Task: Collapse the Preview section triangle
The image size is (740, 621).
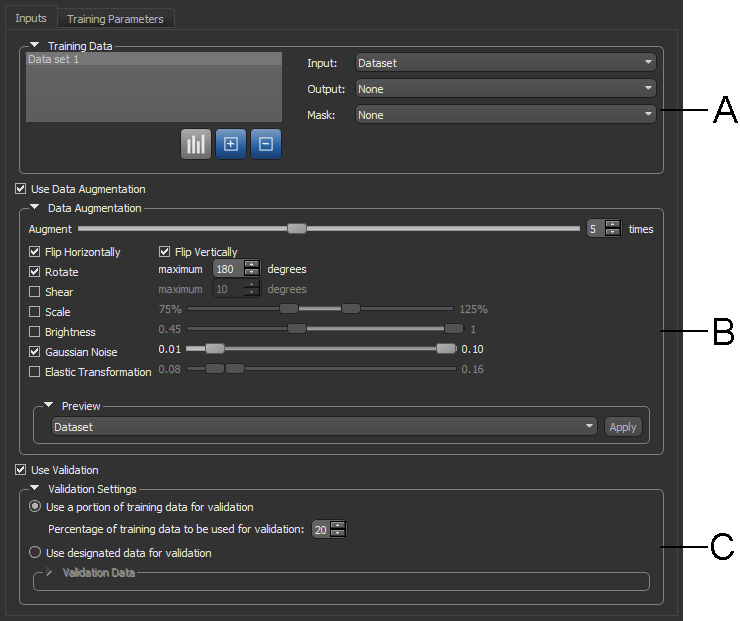Action: pos(49,406)
